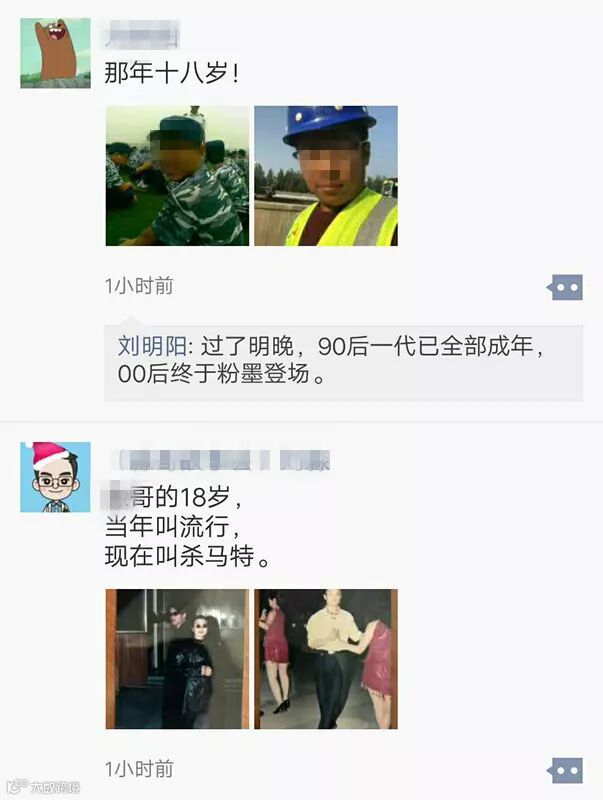Tap the 1小时前 timestamp under the first post

[139, 286]
